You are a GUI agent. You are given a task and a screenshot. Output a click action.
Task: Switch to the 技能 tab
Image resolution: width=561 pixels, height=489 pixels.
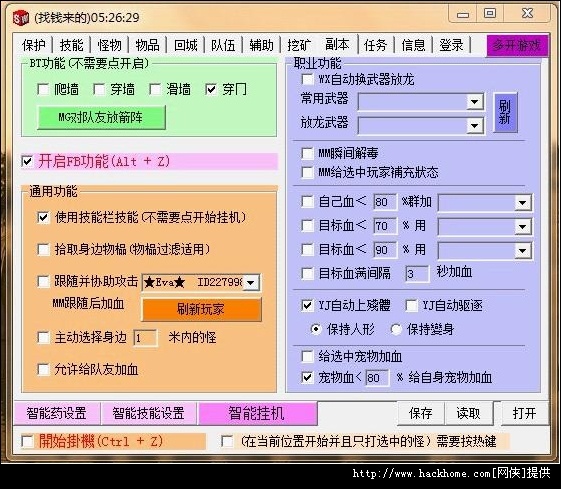(71, 45)
